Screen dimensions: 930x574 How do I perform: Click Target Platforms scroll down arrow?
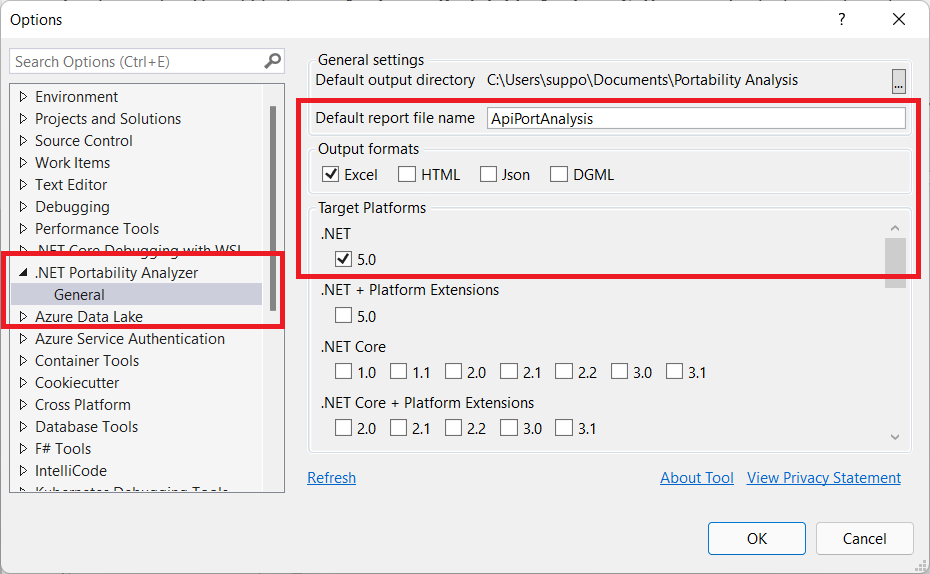point(895,437)
